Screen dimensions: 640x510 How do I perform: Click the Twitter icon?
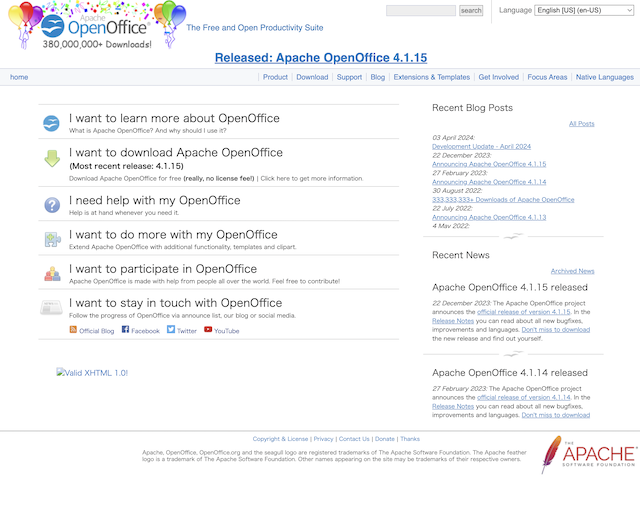click(x=171, y=329)
